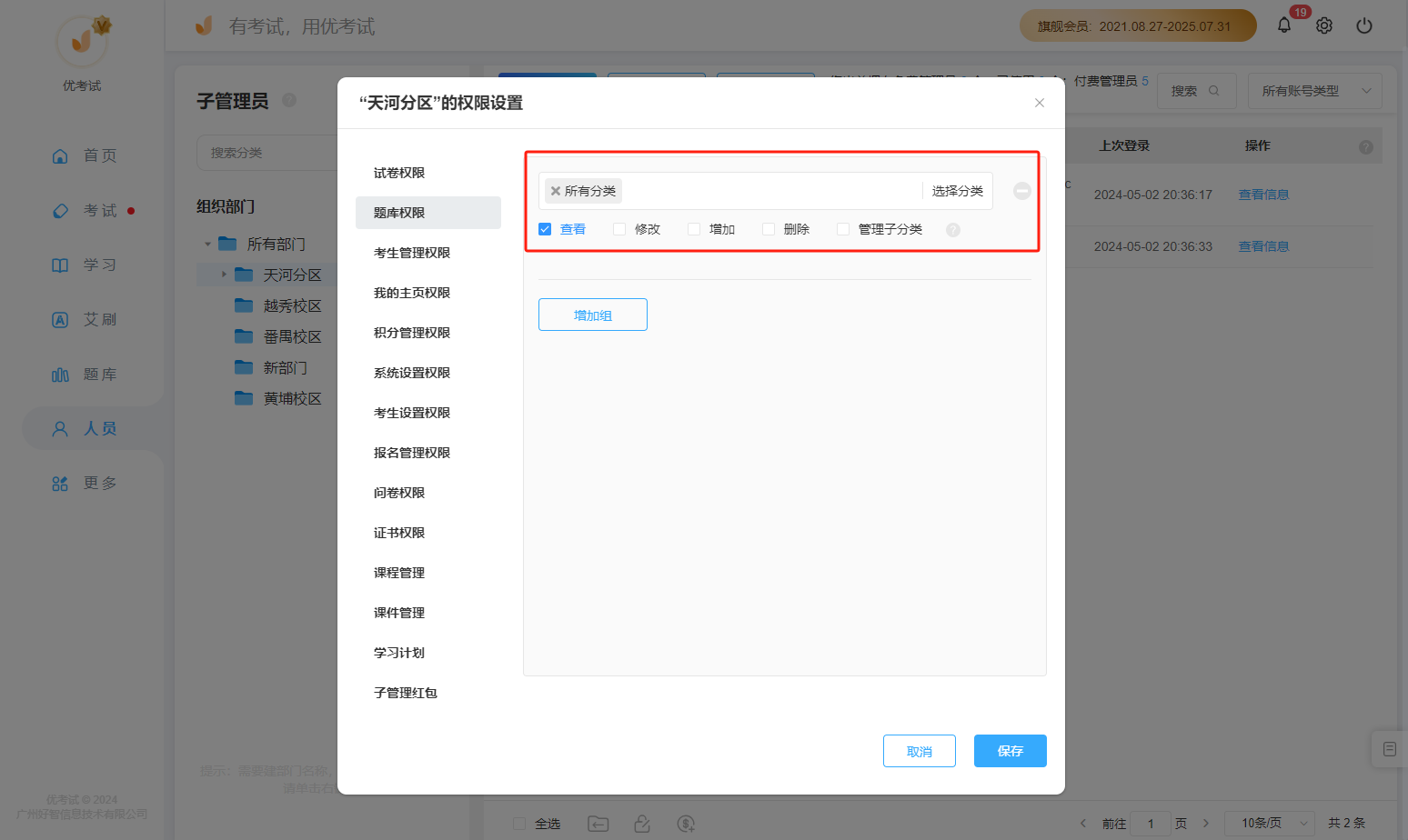
Task: Check the 管理子分类 permission checkbox
Action: tap(843, 229)
